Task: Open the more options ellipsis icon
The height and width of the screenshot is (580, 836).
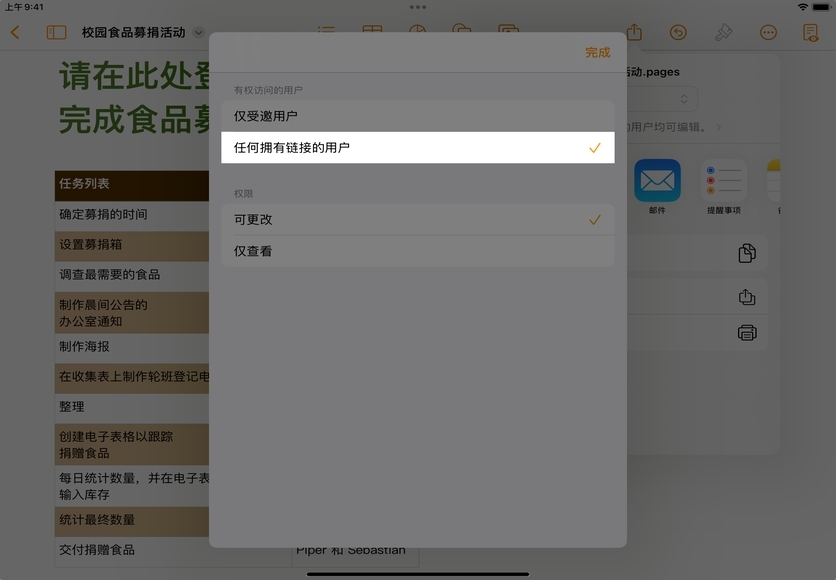Action: click(768, 33)
